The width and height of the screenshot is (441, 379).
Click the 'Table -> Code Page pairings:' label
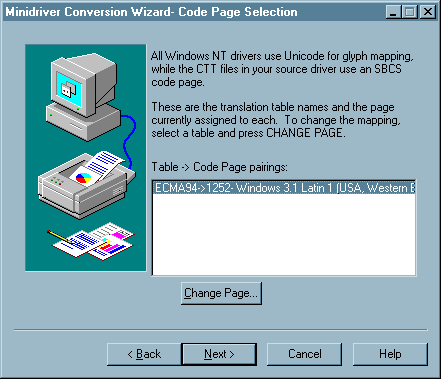[219, 167]
